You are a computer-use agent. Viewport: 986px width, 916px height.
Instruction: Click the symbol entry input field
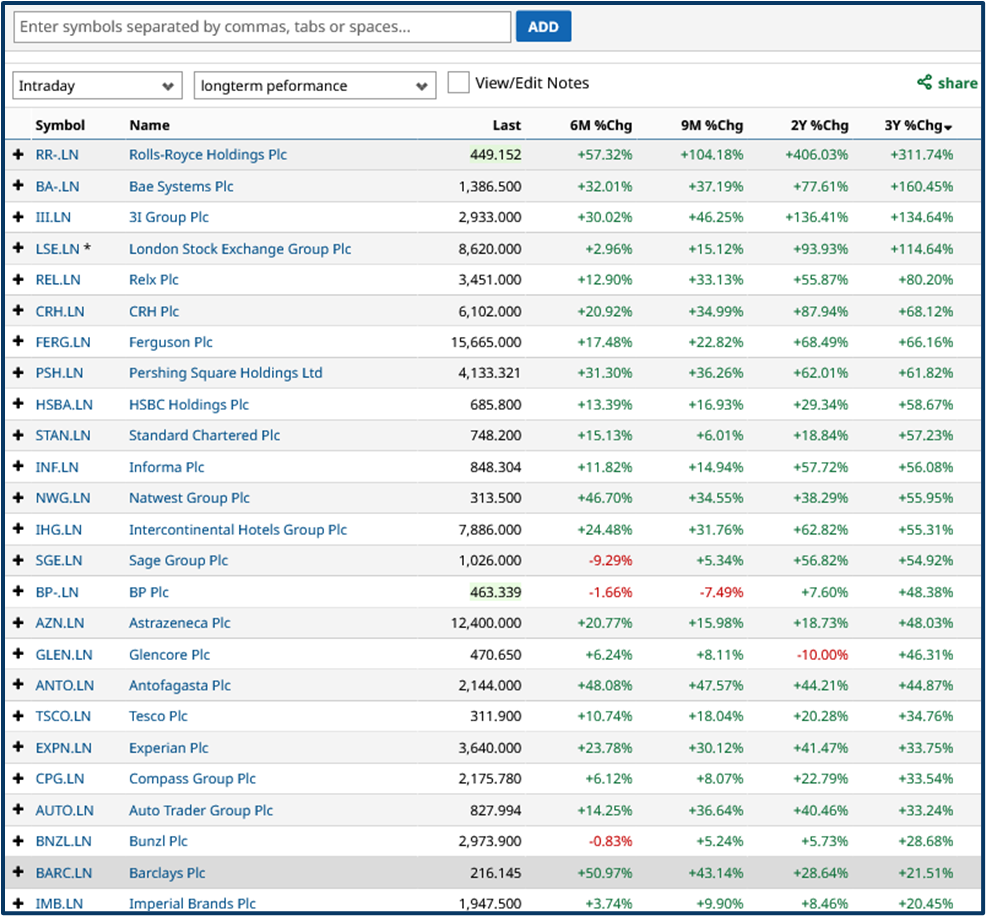[x=260, y=26]
